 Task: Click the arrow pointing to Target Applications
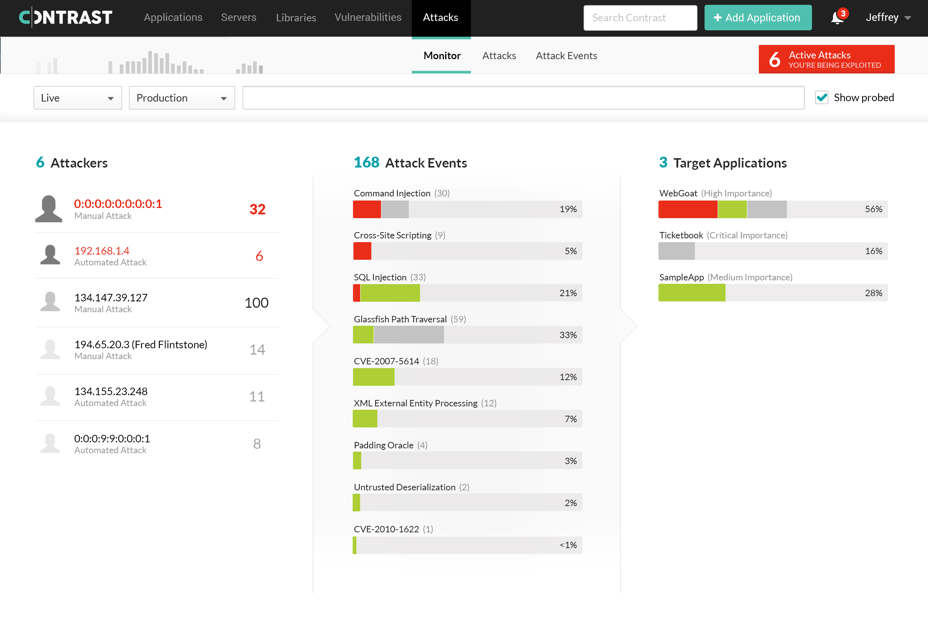627,325
